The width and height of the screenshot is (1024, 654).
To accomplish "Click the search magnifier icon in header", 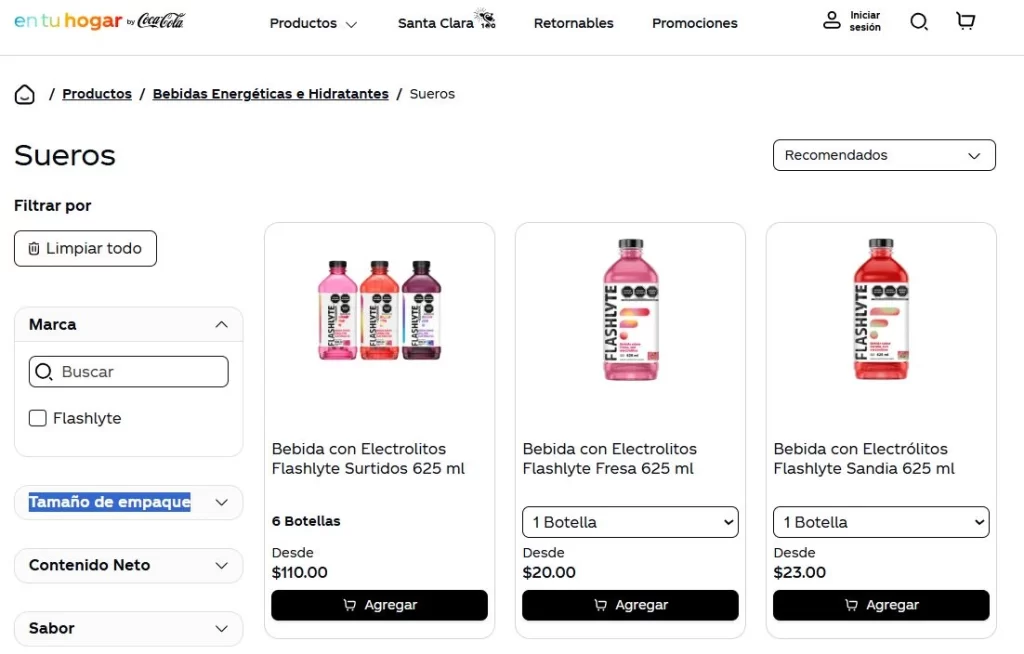I will pos(919,21).
